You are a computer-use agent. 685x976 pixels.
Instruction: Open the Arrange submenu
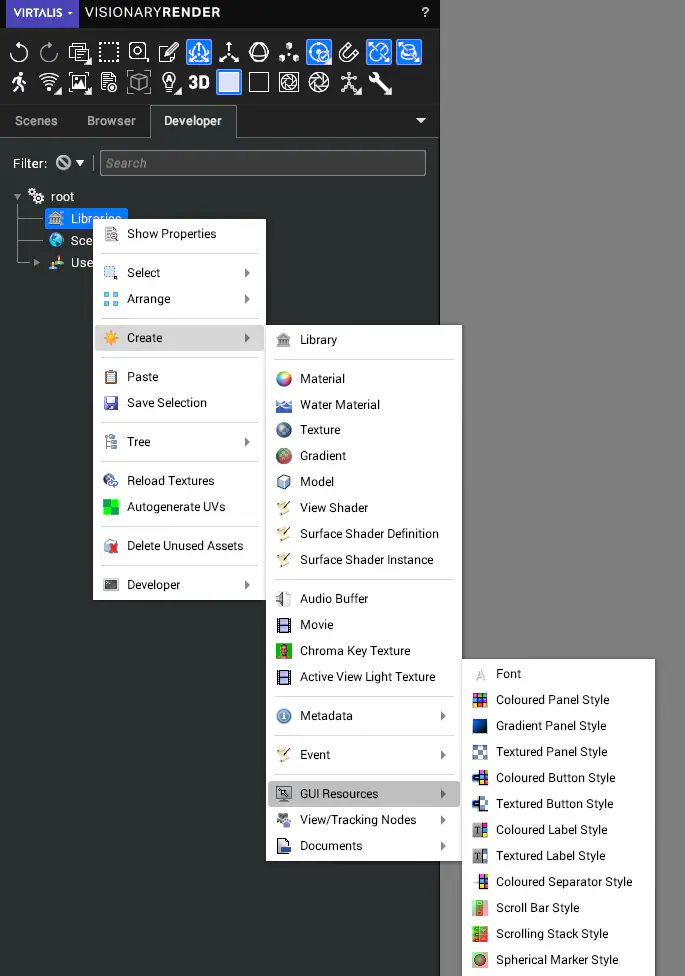click(179, 299)
